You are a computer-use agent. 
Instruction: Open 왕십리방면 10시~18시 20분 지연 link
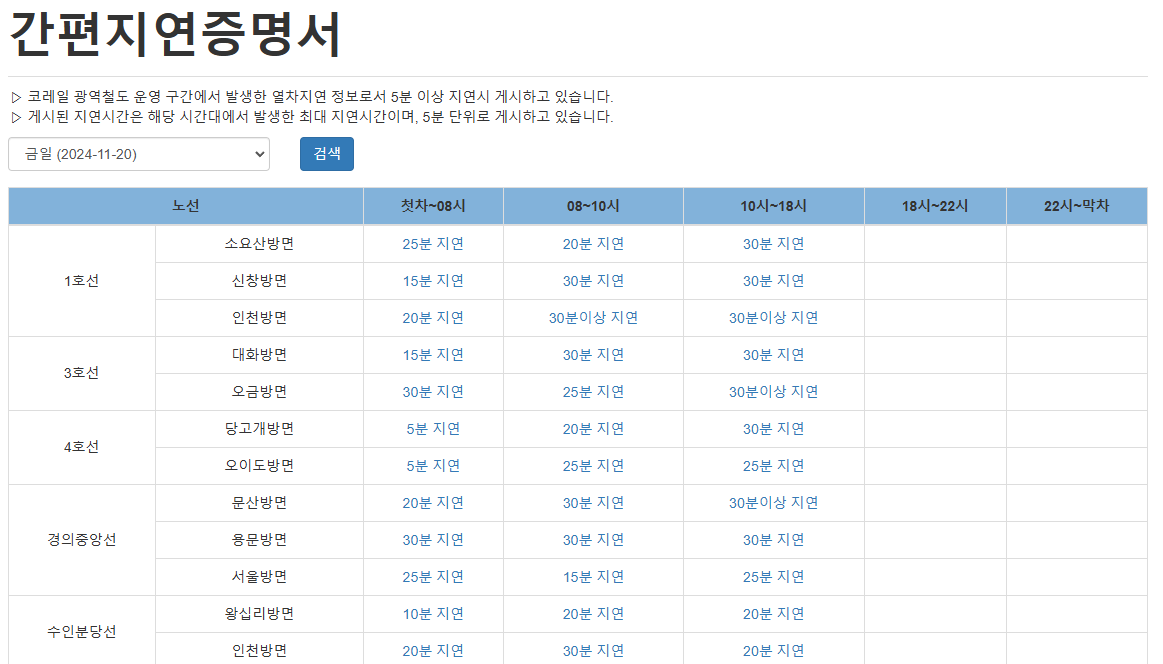(774, 614)
